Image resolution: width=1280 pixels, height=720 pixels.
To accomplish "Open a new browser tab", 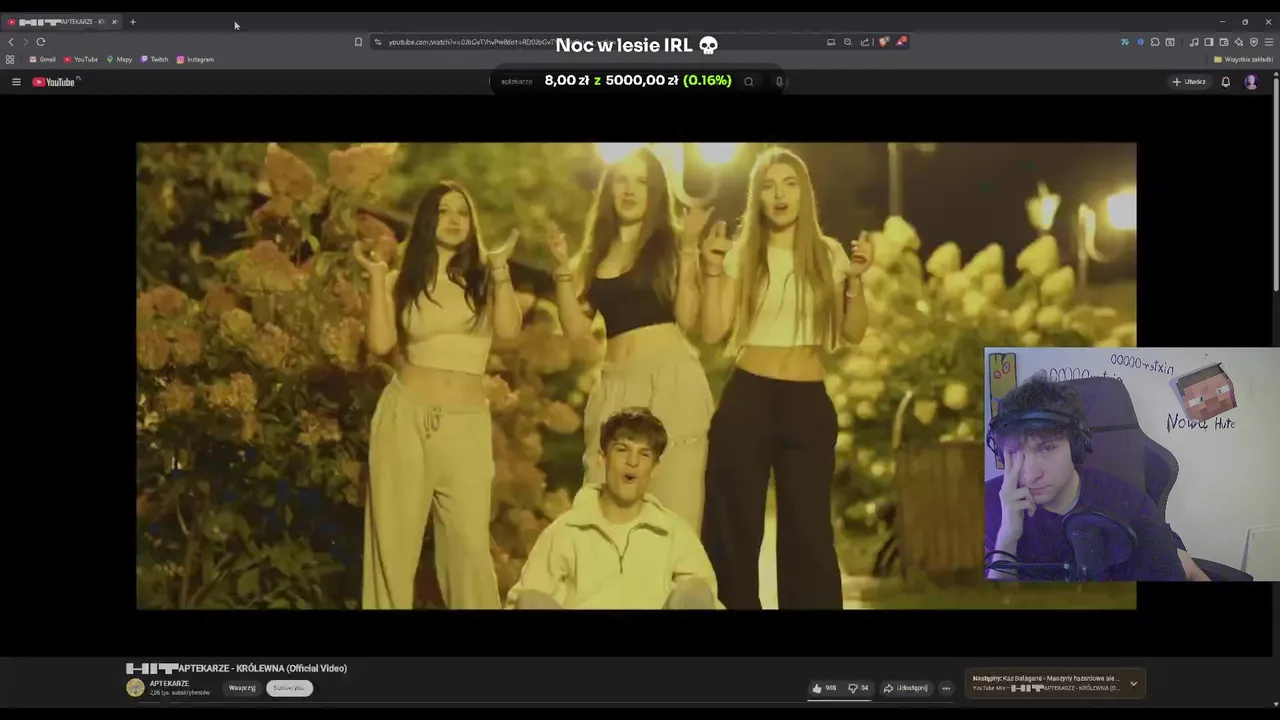I will click(132, 22).
